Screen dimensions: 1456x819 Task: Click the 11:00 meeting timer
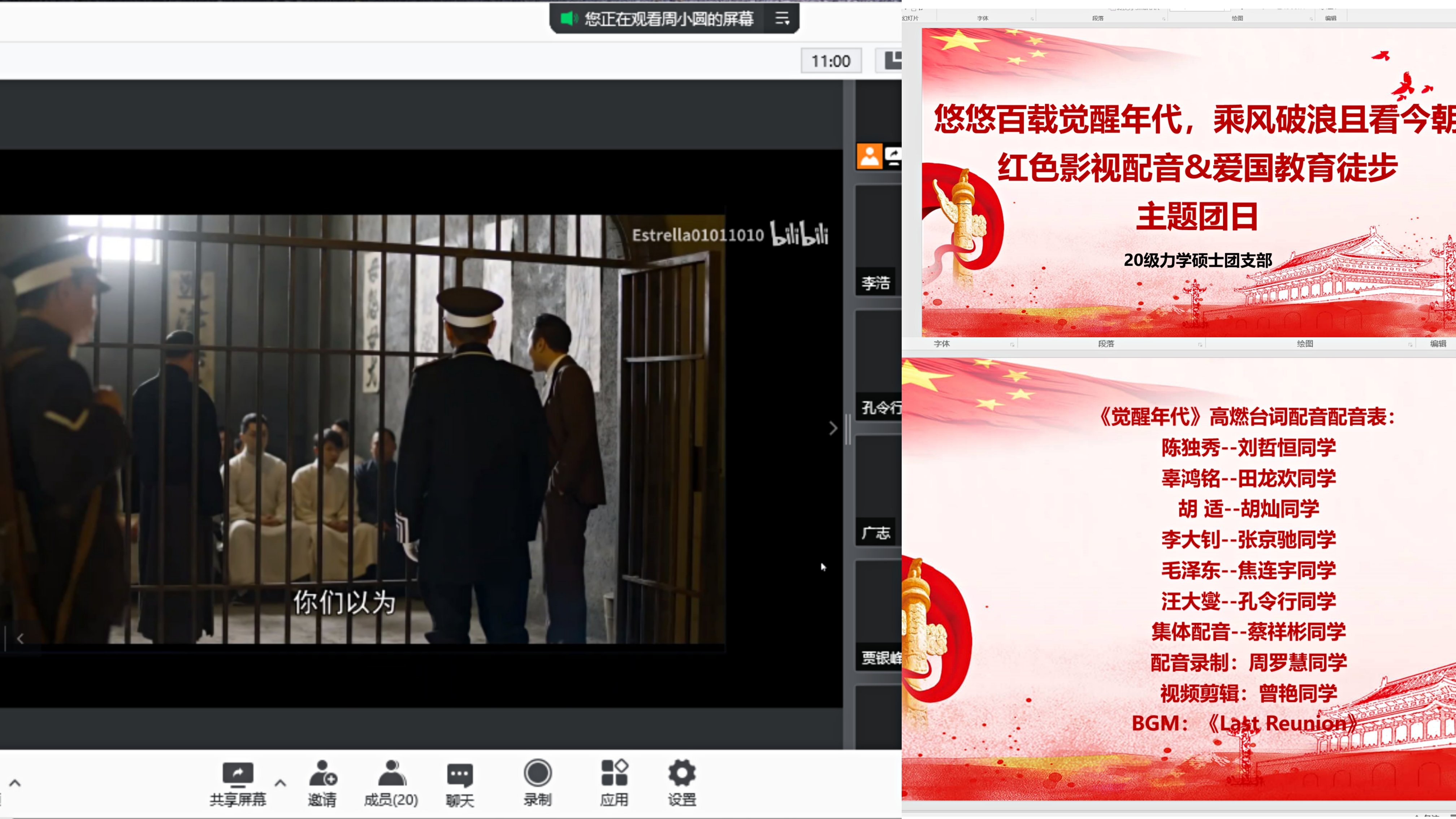831,61
